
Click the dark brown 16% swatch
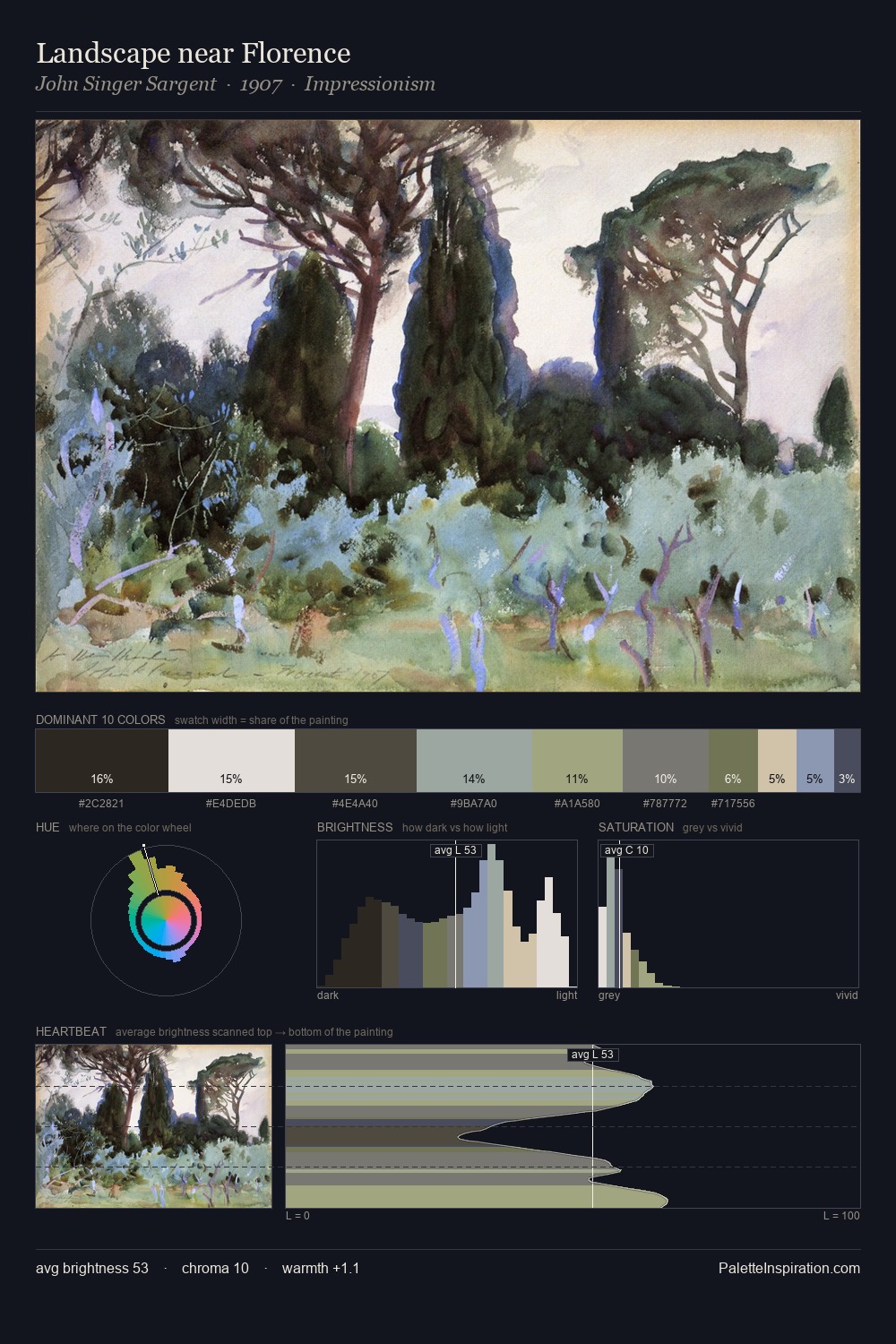tap(102, 761)
